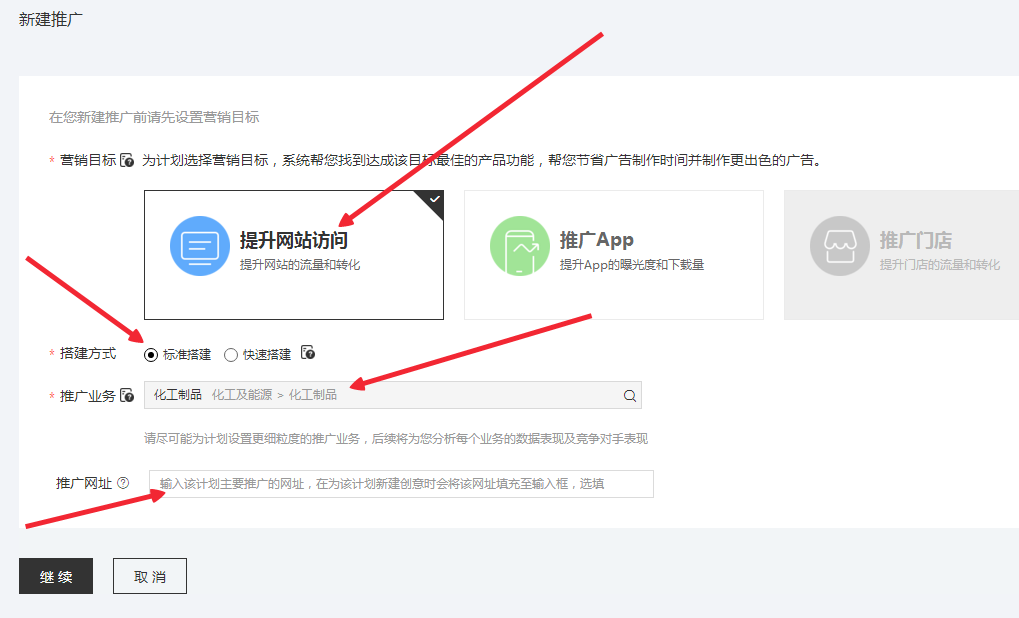Select the 快速搭建 radio button
This screenshot has height=618, width=1019.
[x=231, y=353]
